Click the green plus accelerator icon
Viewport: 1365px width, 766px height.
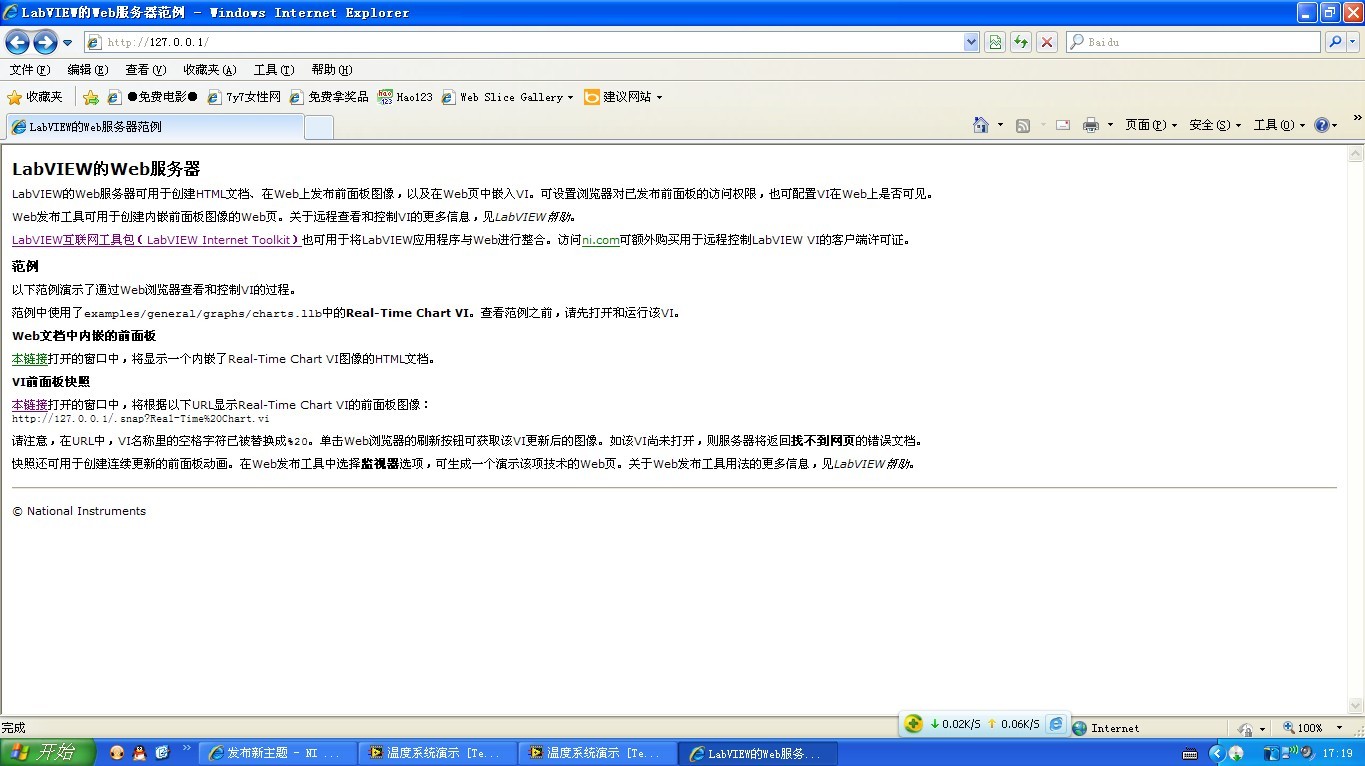click(913, 724)
